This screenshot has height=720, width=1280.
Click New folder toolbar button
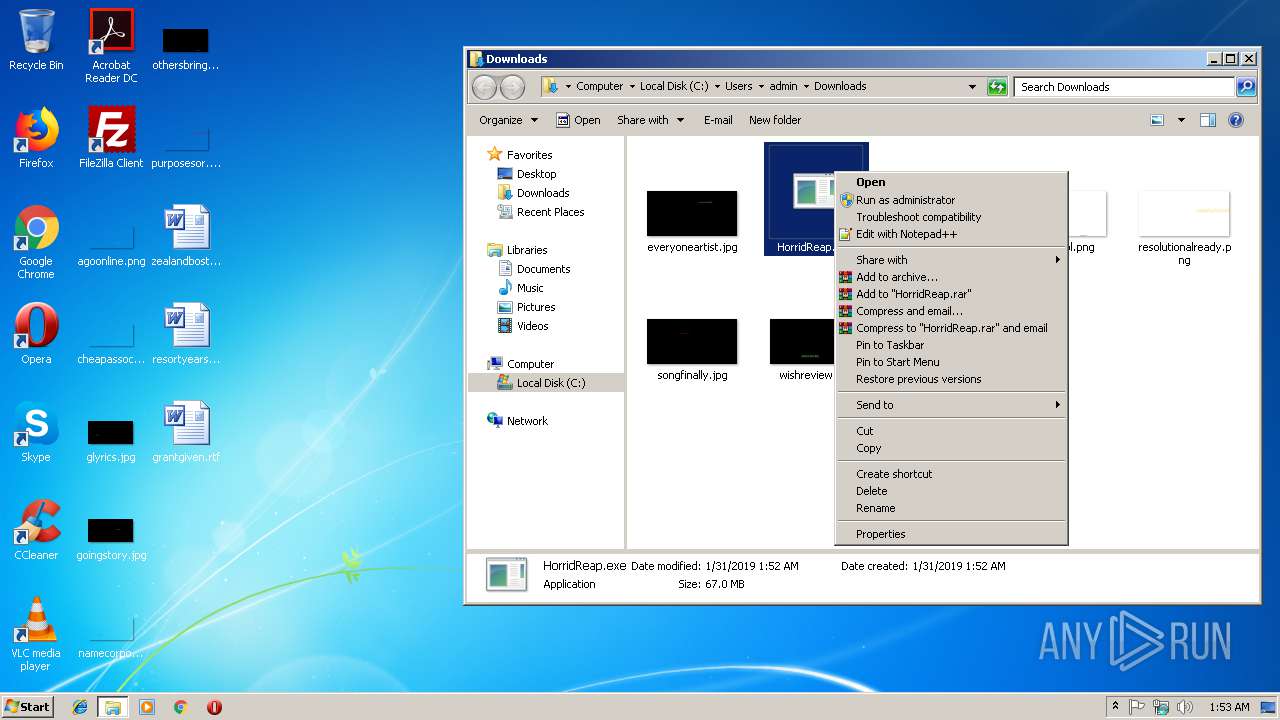click(x=775, y=120)
